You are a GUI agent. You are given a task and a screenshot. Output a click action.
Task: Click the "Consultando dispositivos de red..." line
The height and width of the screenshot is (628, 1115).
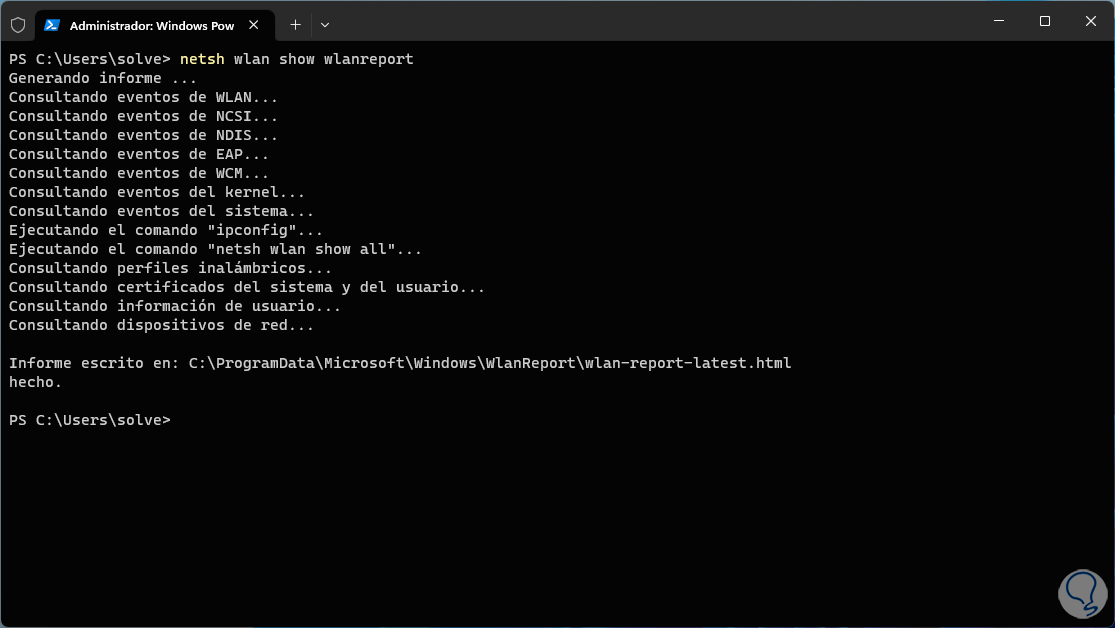tap(161, 325)
